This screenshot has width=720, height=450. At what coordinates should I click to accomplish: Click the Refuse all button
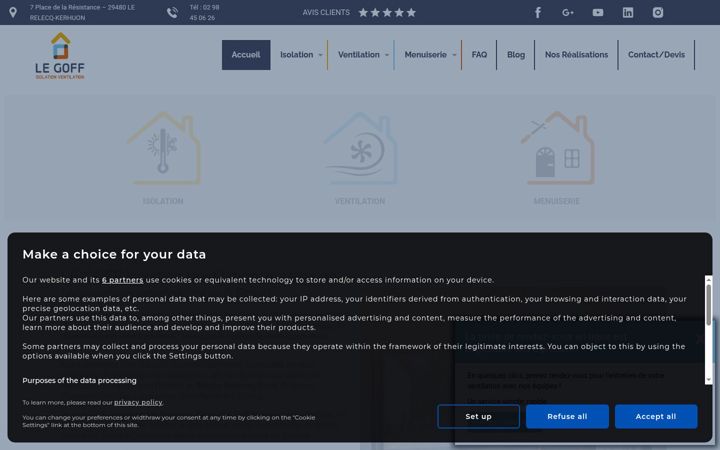(x=567, y=416)
